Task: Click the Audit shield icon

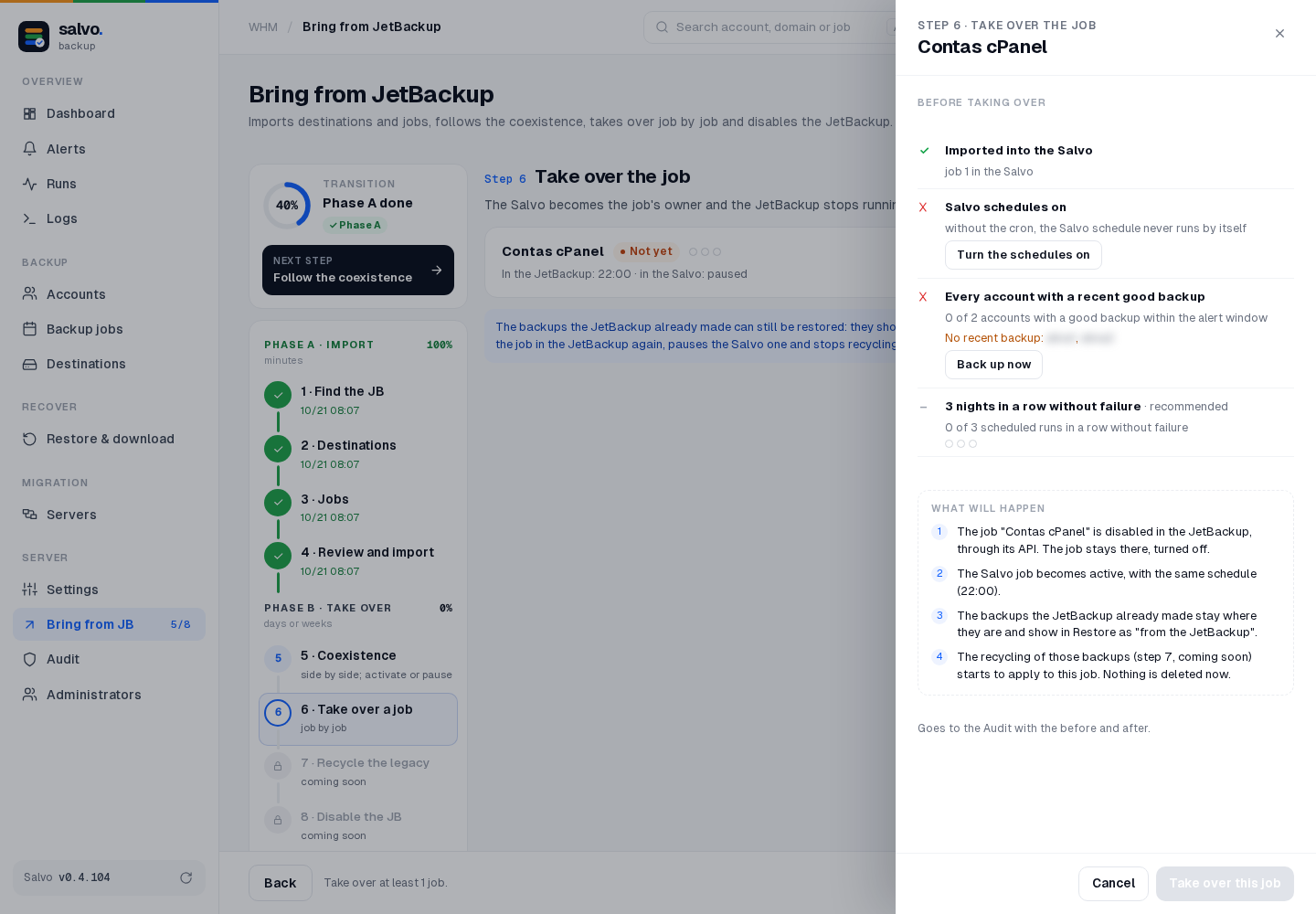Action: 30,659
